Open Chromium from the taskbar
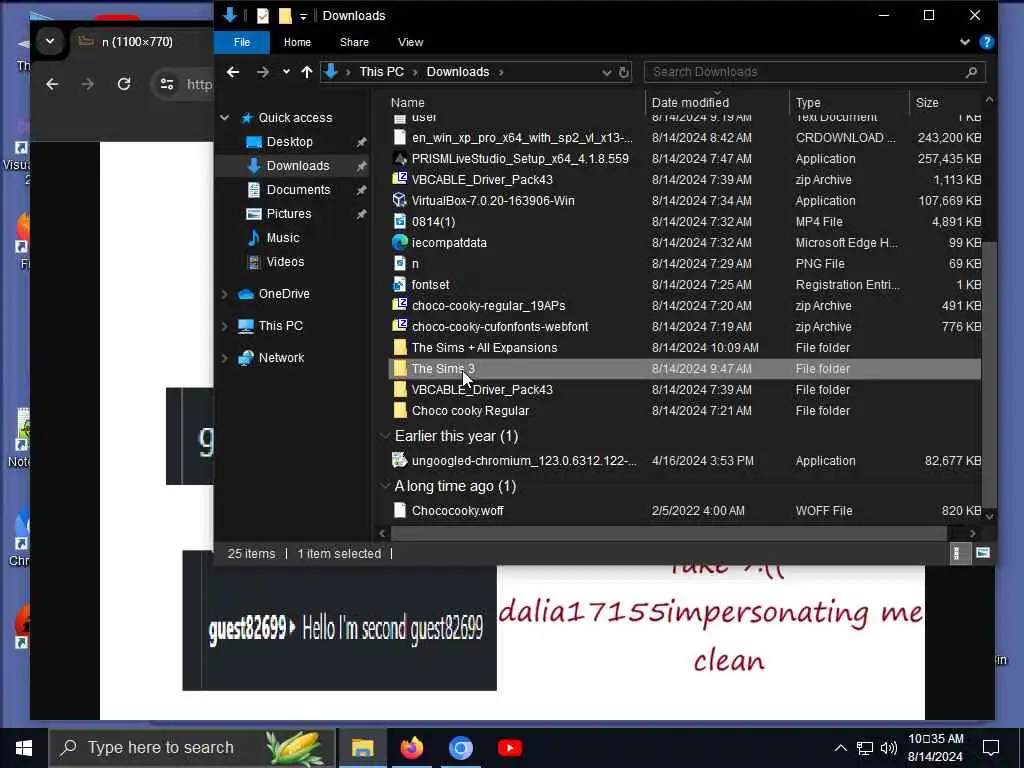Image resolution: width=1024 pixels, height=768 pixels. (x=460, y=748)
